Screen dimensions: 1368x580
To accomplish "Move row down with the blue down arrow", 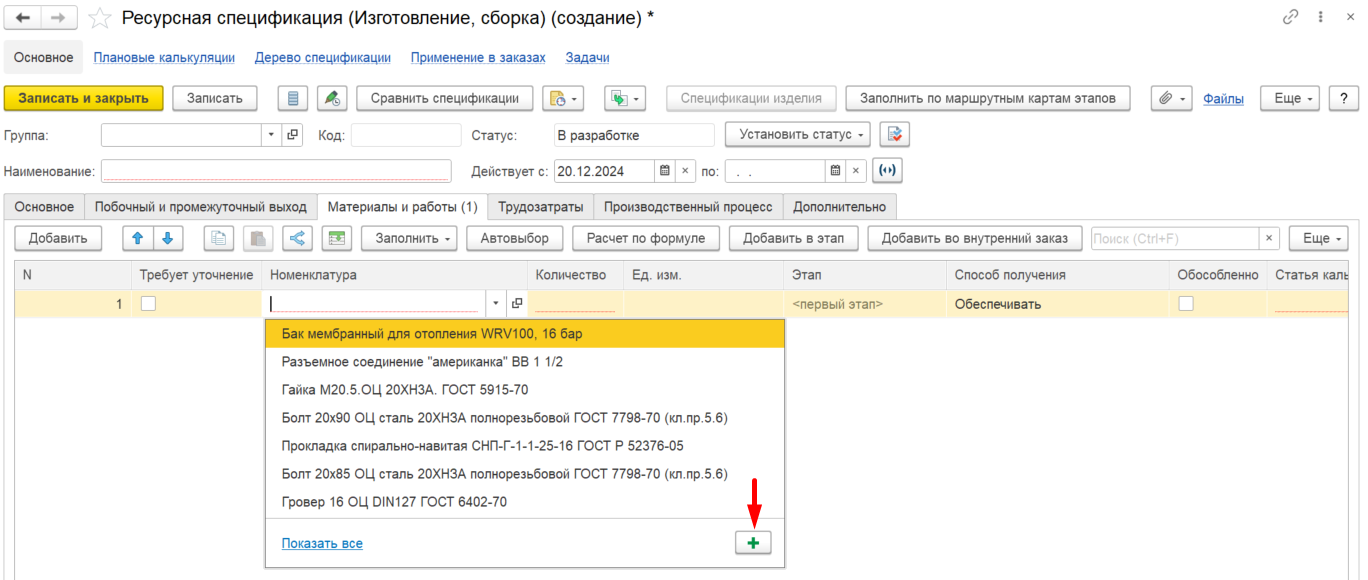I will [x=168, y=238].
